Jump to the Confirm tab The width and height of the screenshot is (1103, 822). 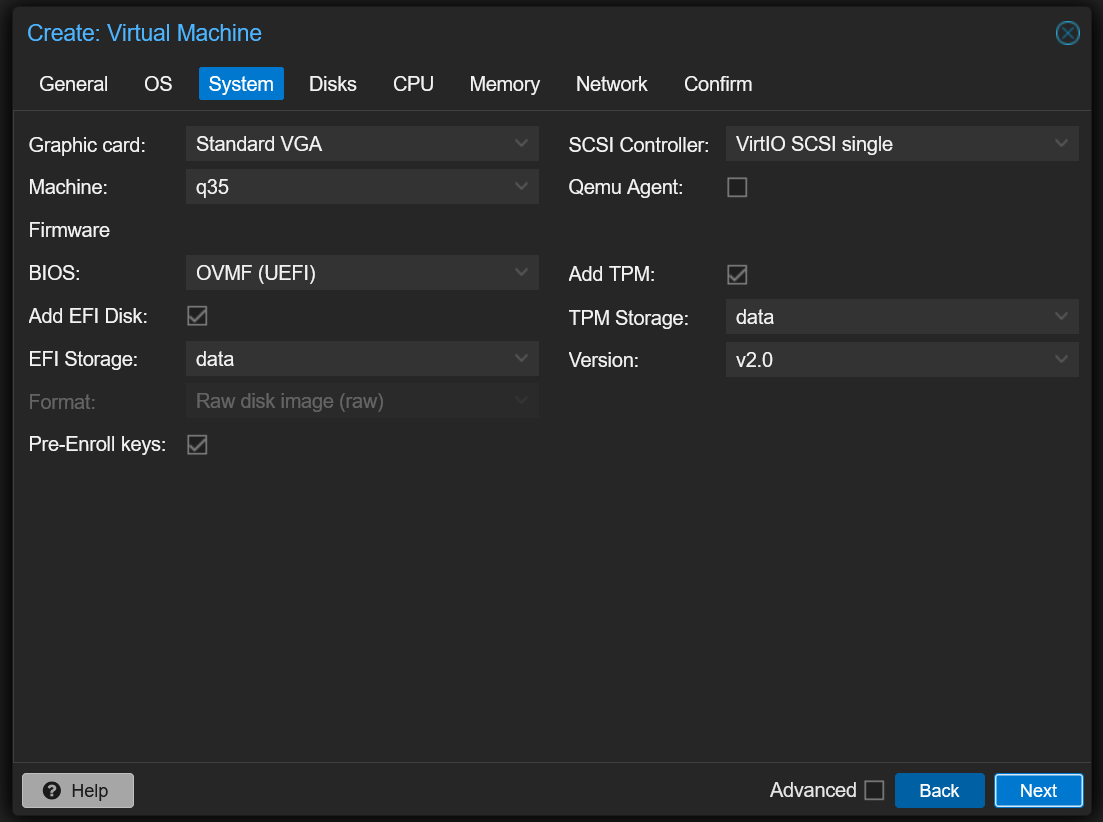718,84
